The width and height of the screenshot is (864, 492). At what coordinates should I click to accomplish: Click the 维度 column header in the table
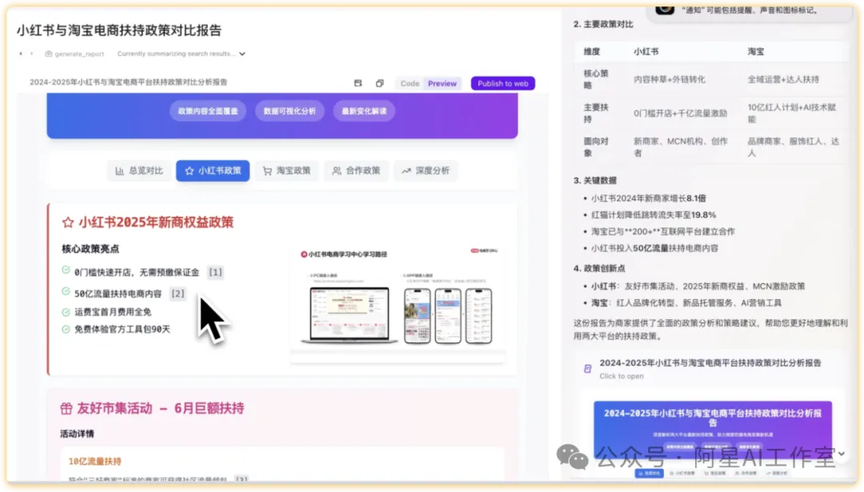tap(591, 51)
